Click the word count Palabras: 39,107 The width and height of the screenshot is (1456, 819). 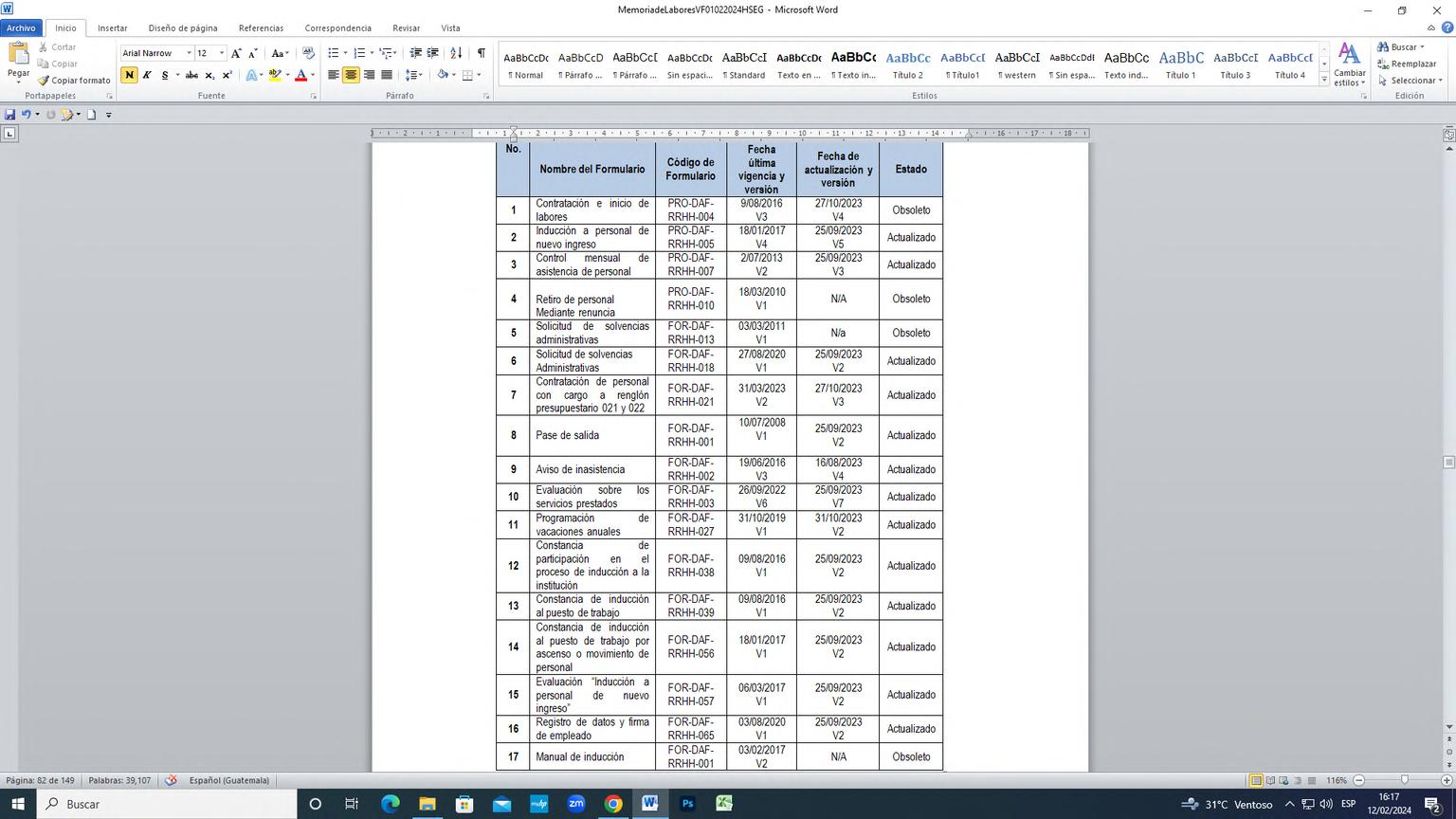click(119, 780)
